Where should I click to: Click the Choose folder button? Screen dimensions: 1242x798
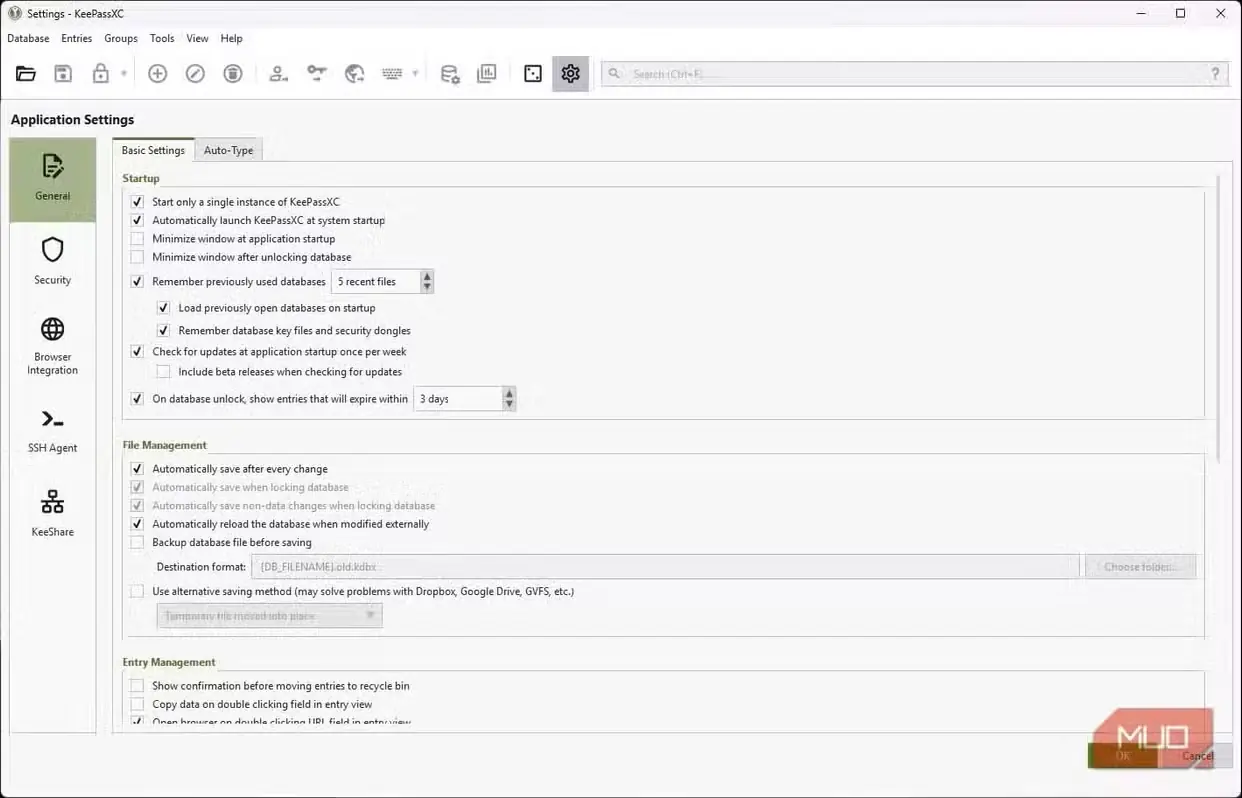pos(1141,567)
